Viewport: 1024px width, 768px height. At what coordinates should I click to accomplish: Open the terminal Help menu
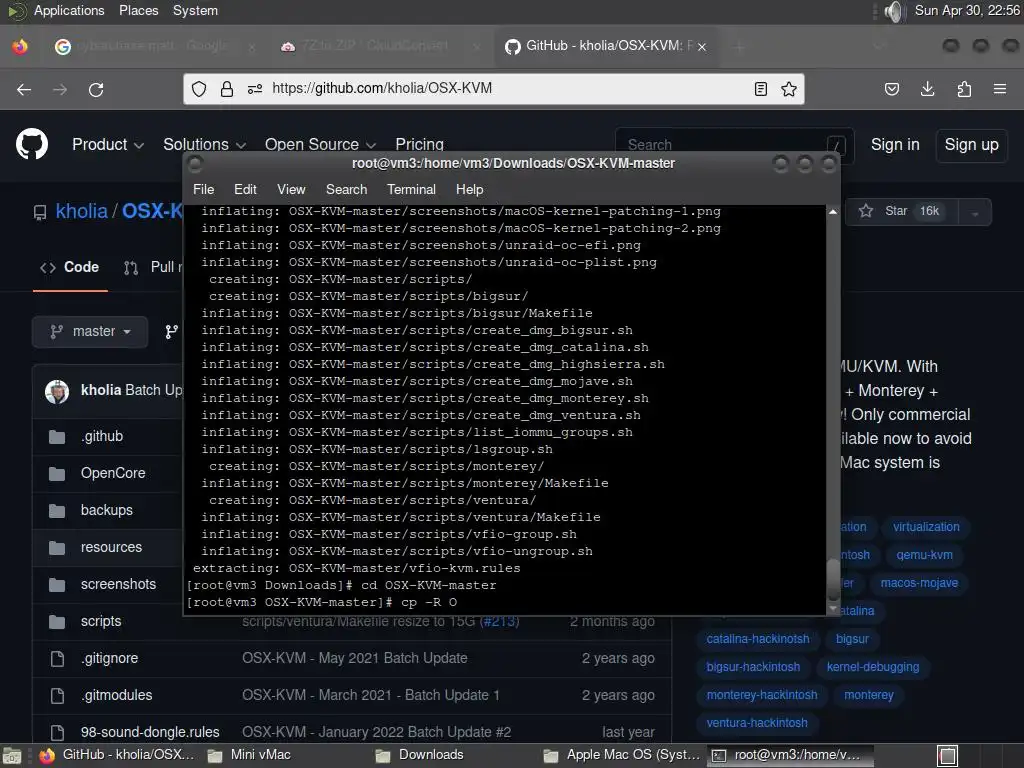[x=469, y=189]
